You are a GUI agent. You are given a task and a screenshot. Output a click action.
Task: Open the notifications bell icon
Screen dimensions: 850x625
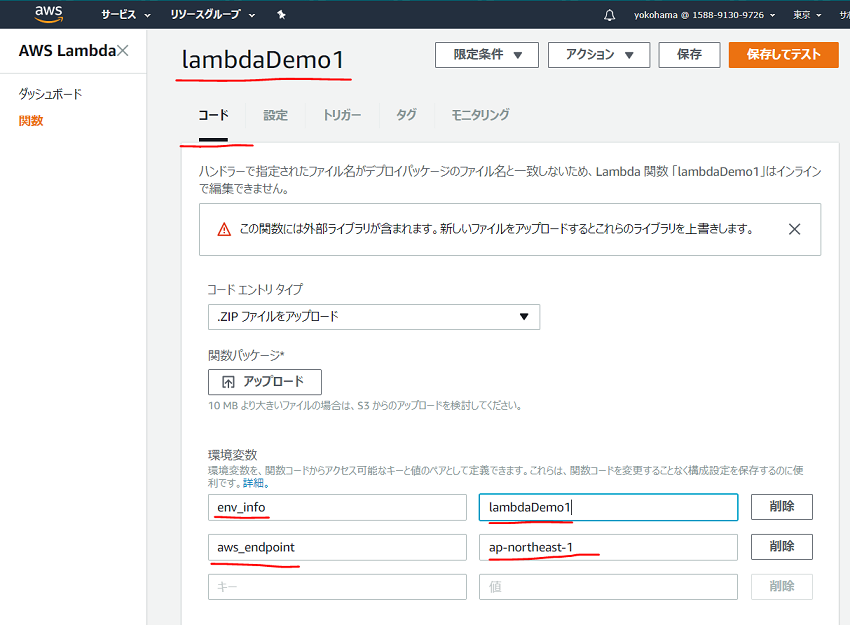[x=609, y=15]
